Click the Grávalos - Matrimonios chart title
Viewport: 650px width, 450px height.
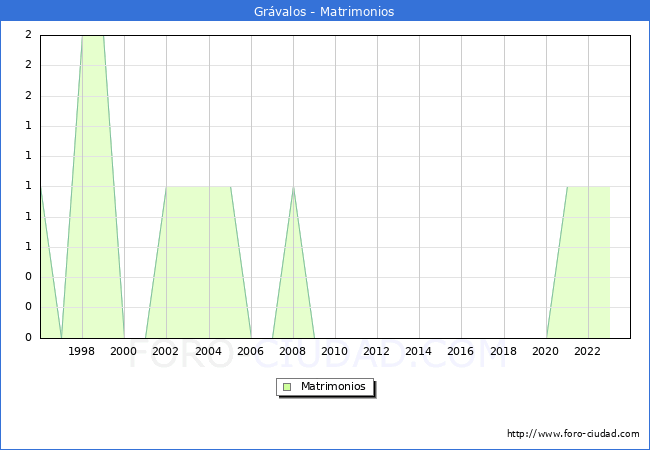[x=325, y=12]
